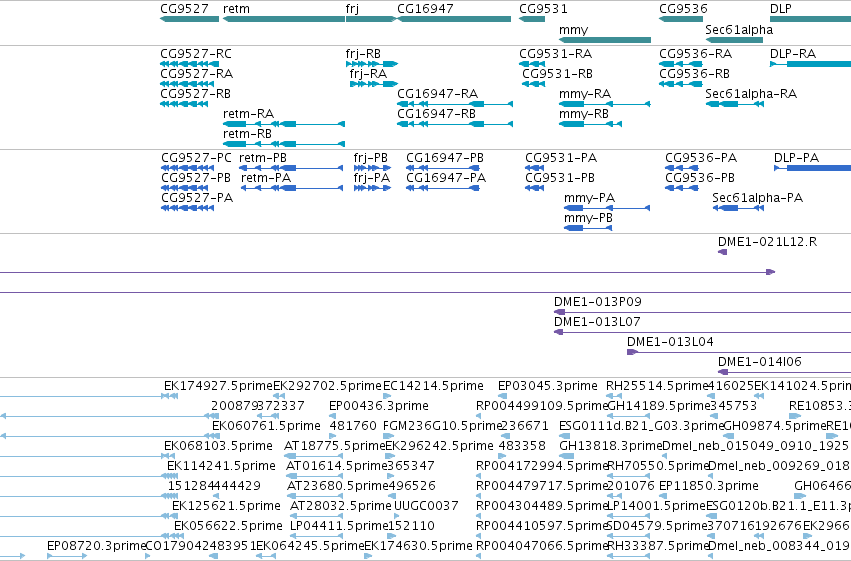851x561 pixels.
Task: Click the DME1-014I06 BAC label
Action: [x=760, y=362]
